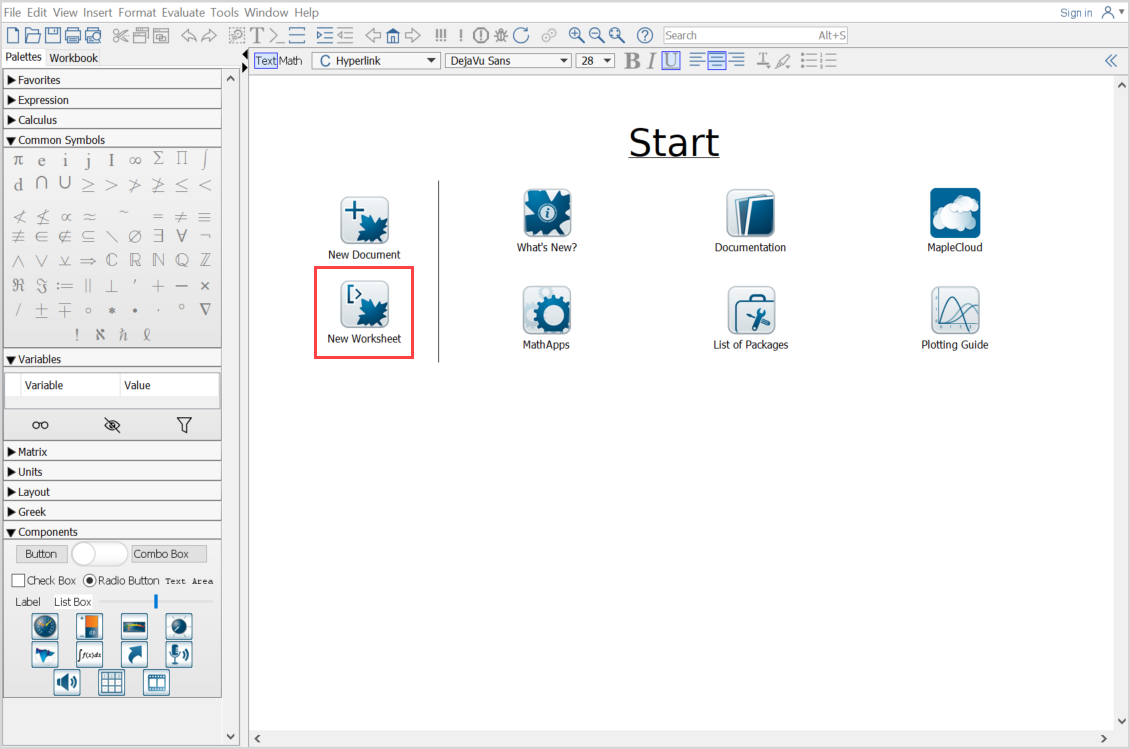The height and width of the screenshot is (749, 1130).
Task: Open the New Document icon
Action: pyautogui.click(x=364, y=221)
